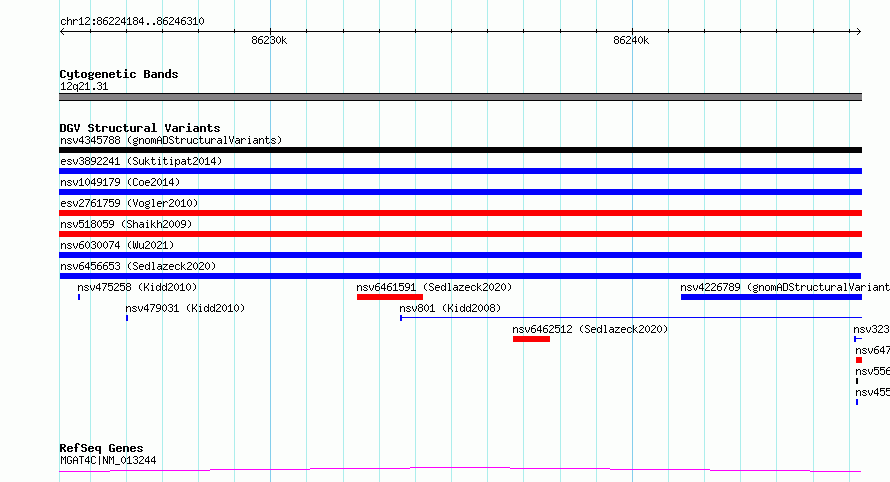Click the 86230k ruler tick label
This screenshot has width=890, height=482.
[x=269, y=40]
